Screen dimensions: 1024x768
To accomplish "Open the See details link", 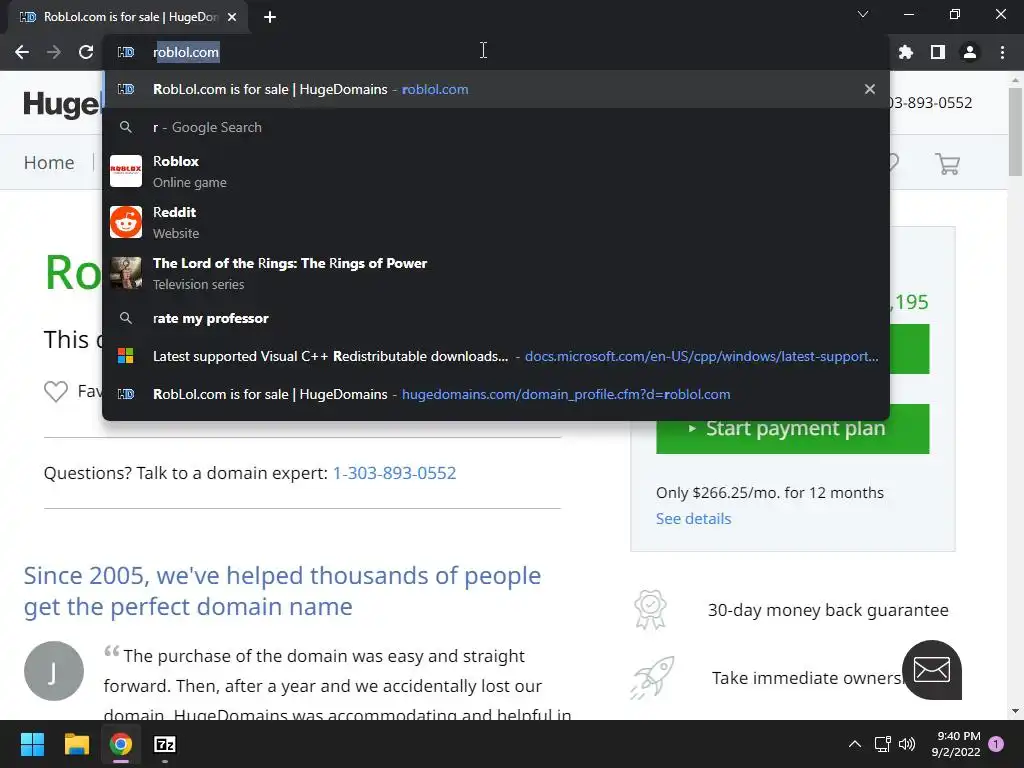I will click(x=694, y=519).
